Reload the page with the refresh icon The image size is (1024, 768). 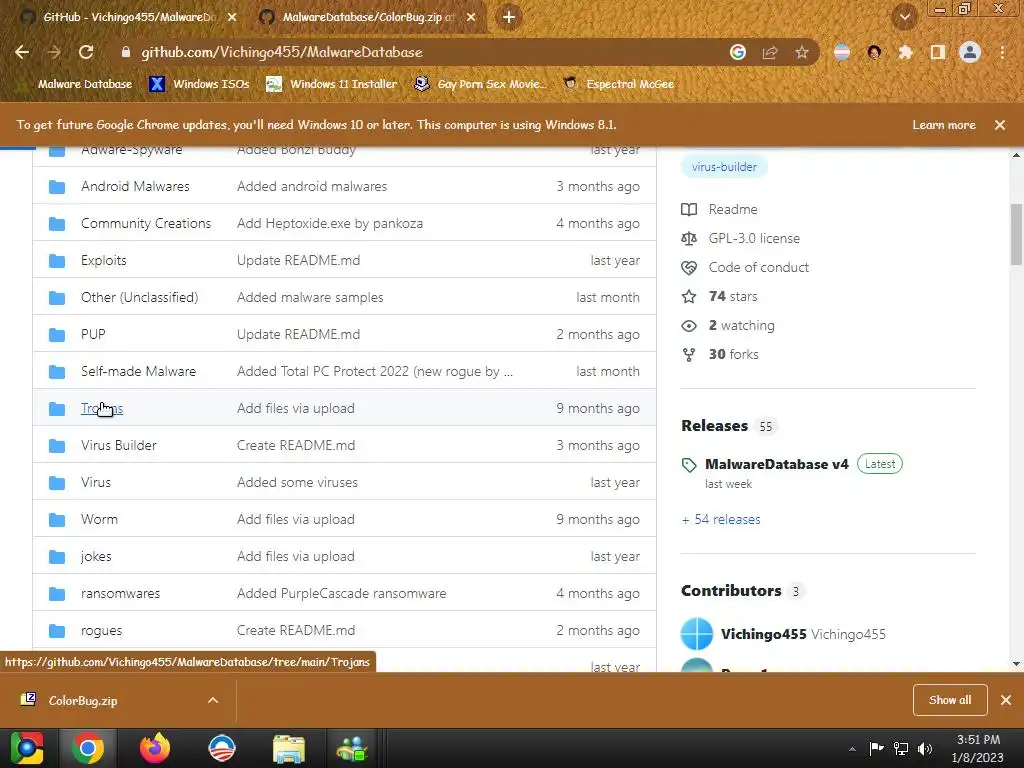[x=86, y=52]
